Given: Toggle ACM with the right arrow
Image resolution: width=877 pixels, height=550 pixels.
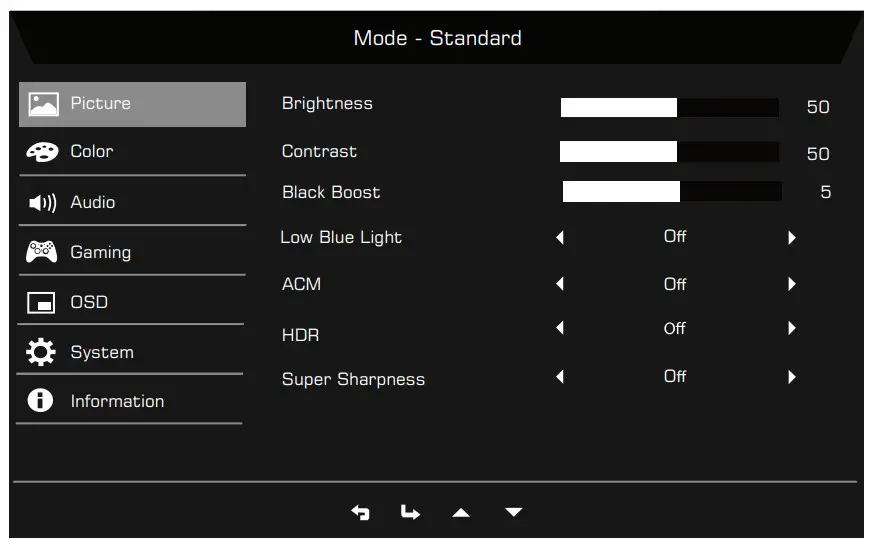Looking at the screenshot, I should [x=791, y=284].
